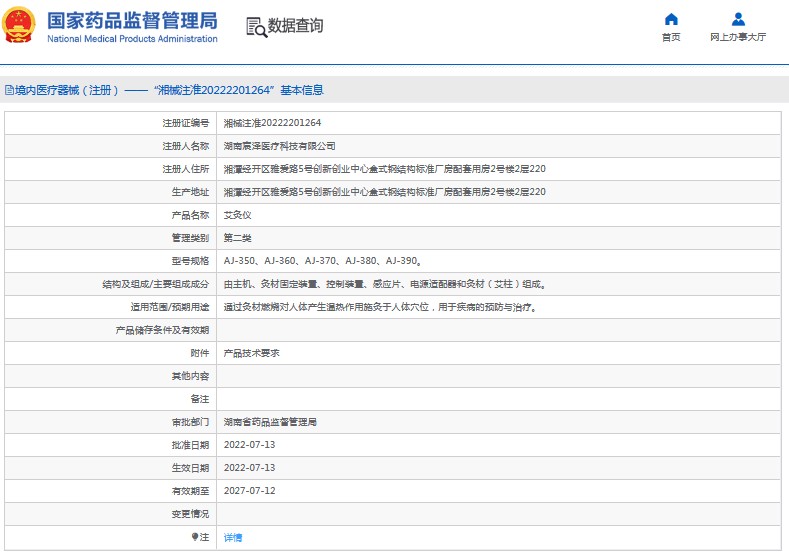Click the 注册证编号 row label
Image resolution: width=789 pixels, height=559 pixels.
tap(185, 123)
